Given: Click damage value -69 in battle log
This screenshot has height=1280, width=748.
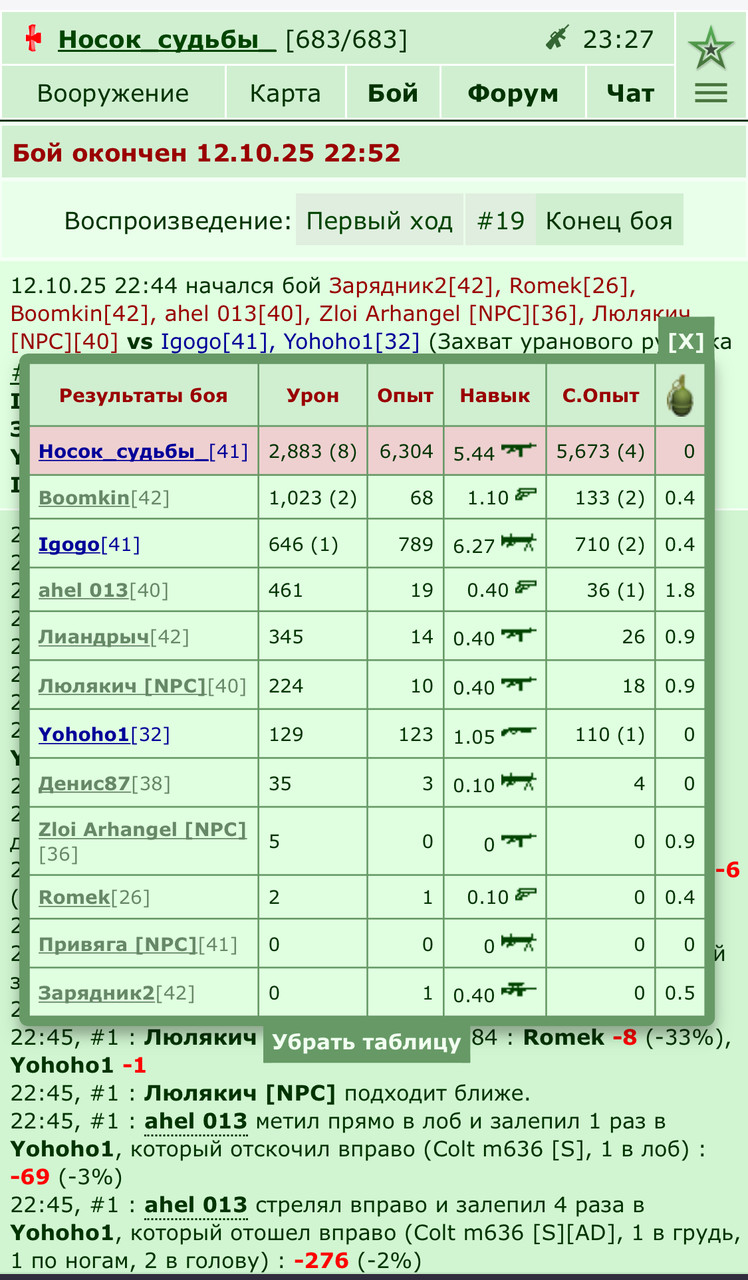Looking at the screenshot, I should [30, 1177].
